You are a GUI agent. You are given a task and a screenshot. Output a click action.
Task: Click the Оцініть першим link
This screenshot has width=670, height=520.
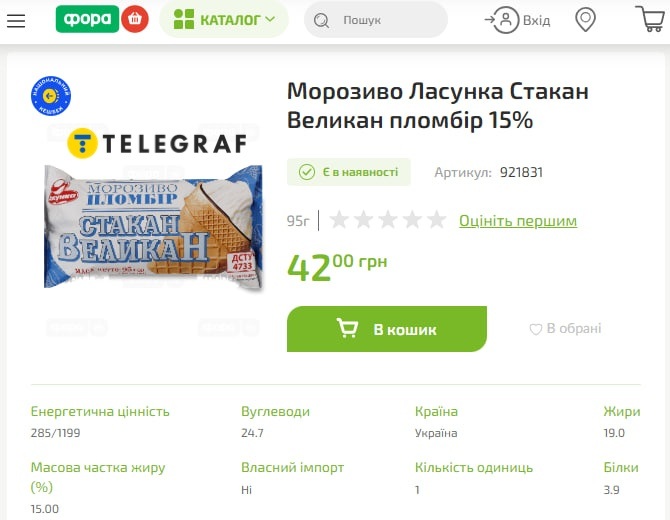pos(518,221)
